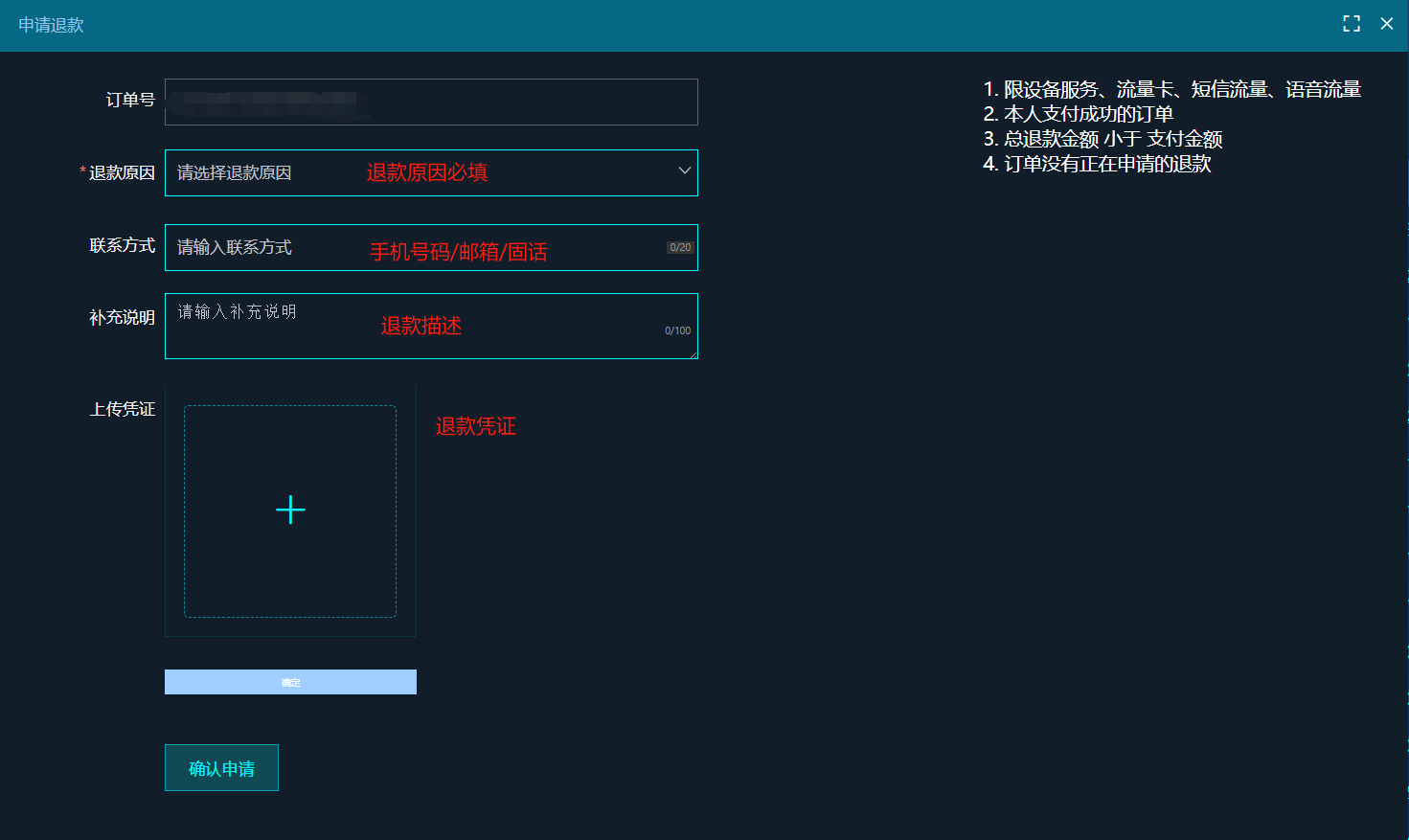
Task: Click the 申请退款 dialog title
Action: coord(51,25)
